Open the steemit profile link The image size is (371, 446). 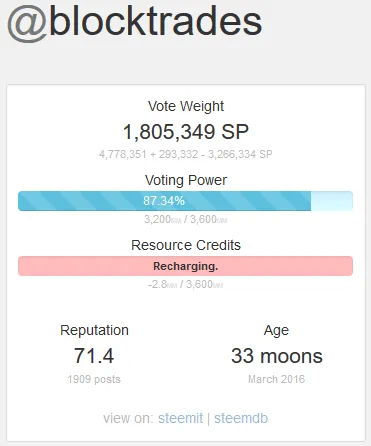pyautogui.click(x=180, y=418)
